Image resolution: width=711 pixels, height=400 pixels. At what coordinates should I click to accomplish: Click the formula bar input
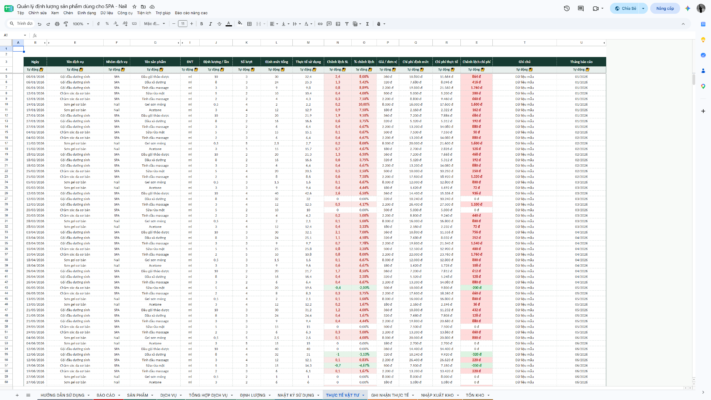click(363, 35)
